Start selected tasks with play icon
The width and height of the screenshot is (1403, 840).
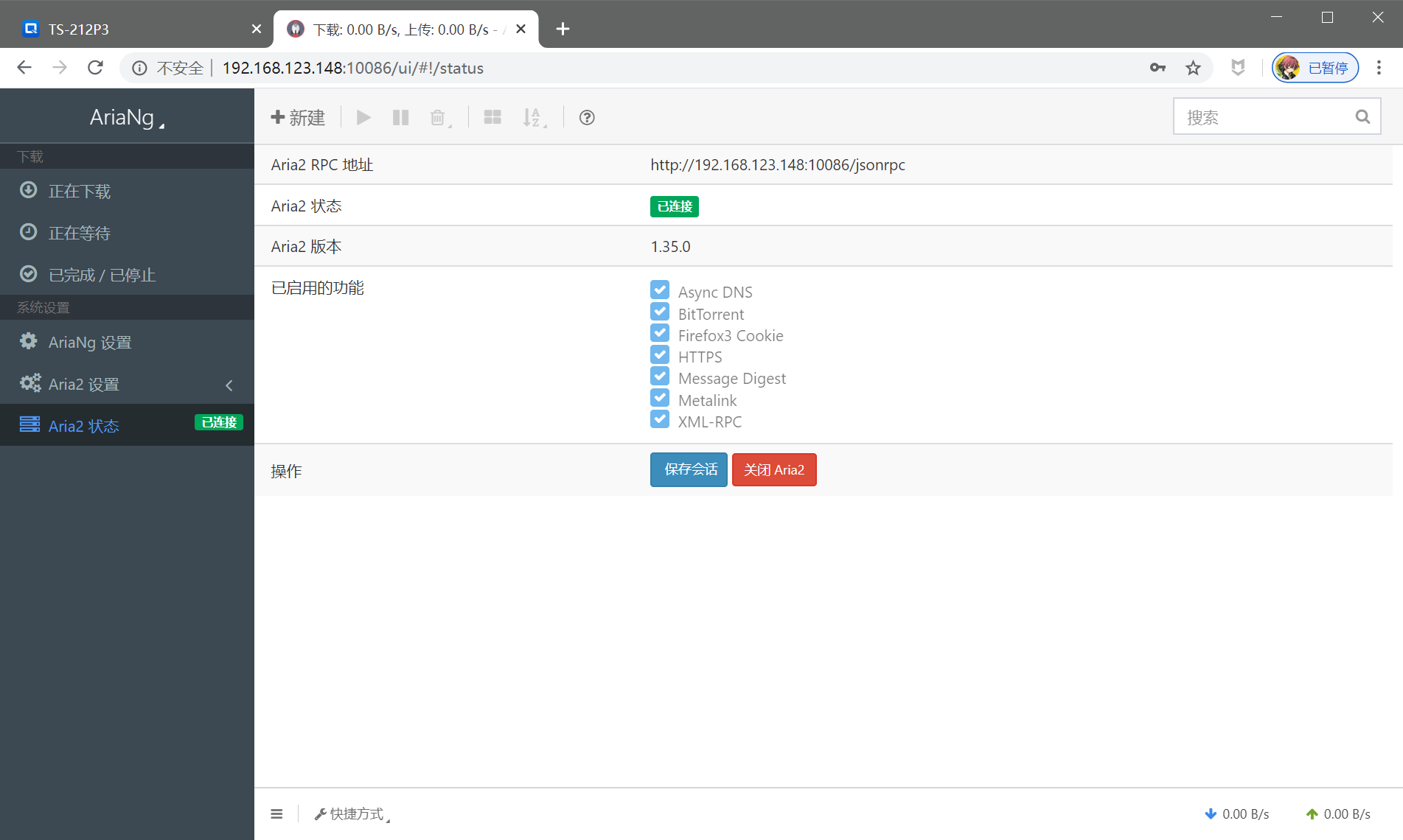click(363, 117)
